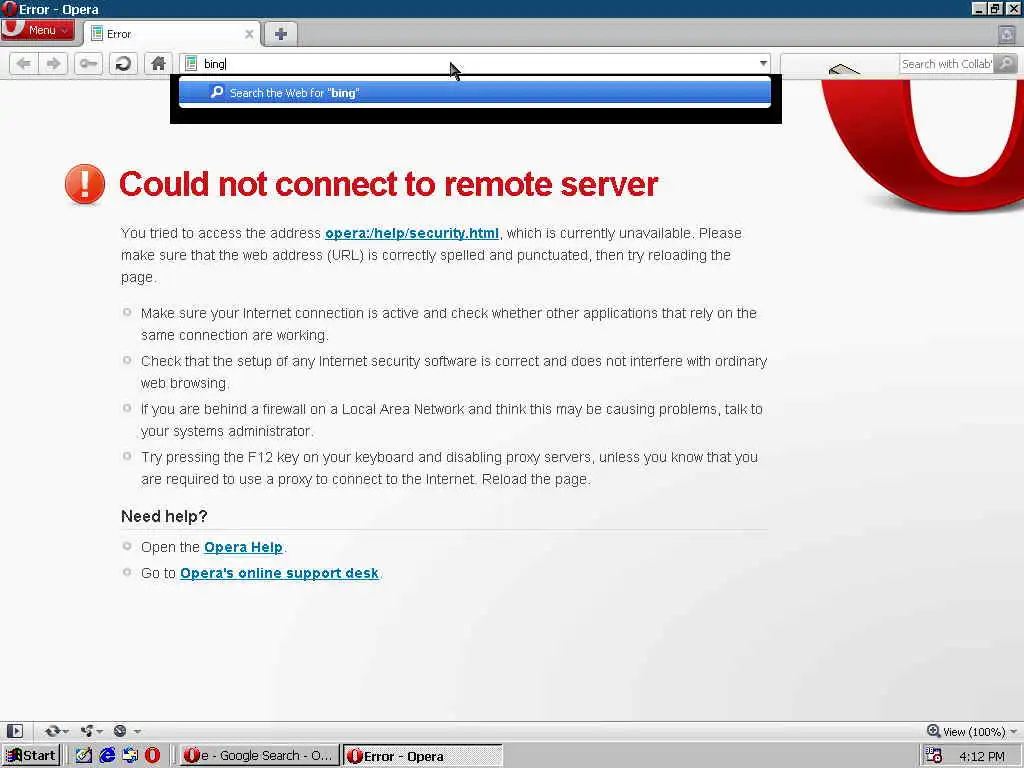Switch to Google Search Opera taskbar window
Screen dimensions: 1024x768
(x=259, y=756)
